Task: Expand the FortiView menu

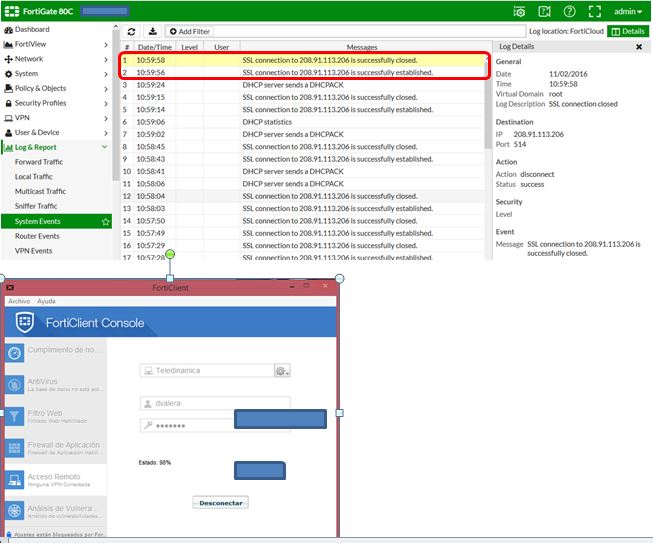Action: point(56,44)
